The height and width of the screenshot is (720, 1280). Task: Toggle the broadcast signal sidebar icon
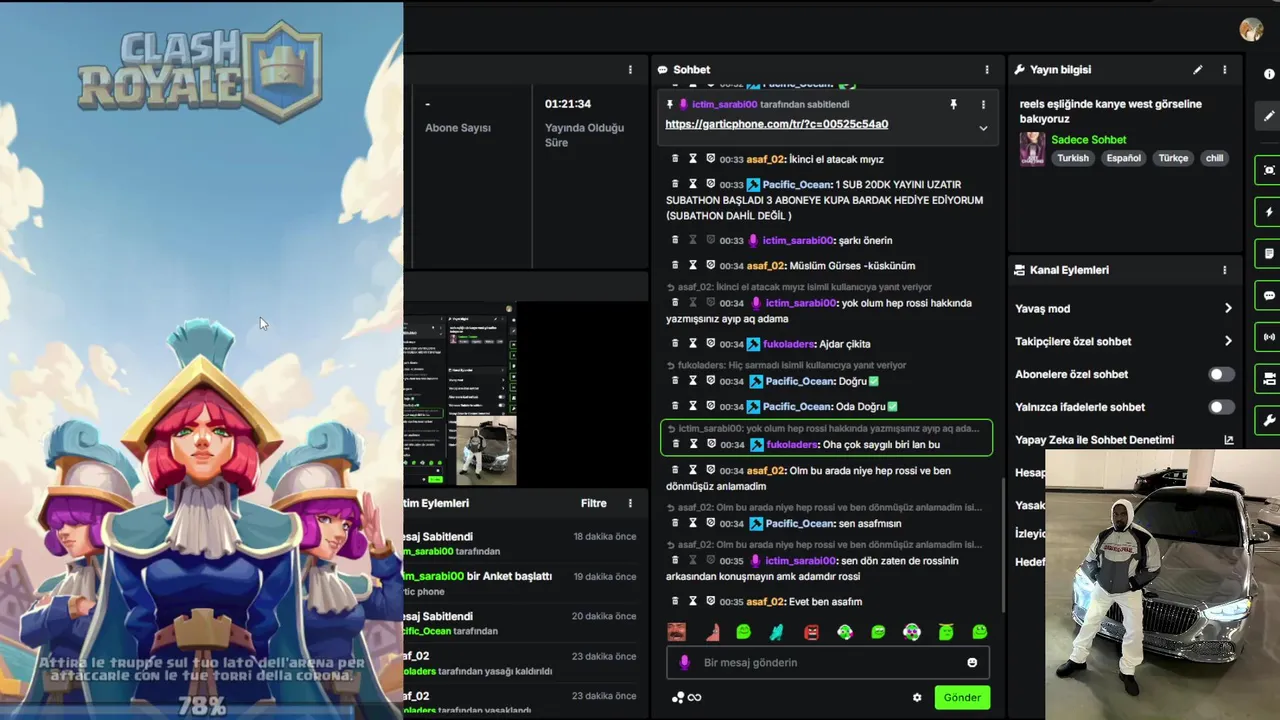1269,337
